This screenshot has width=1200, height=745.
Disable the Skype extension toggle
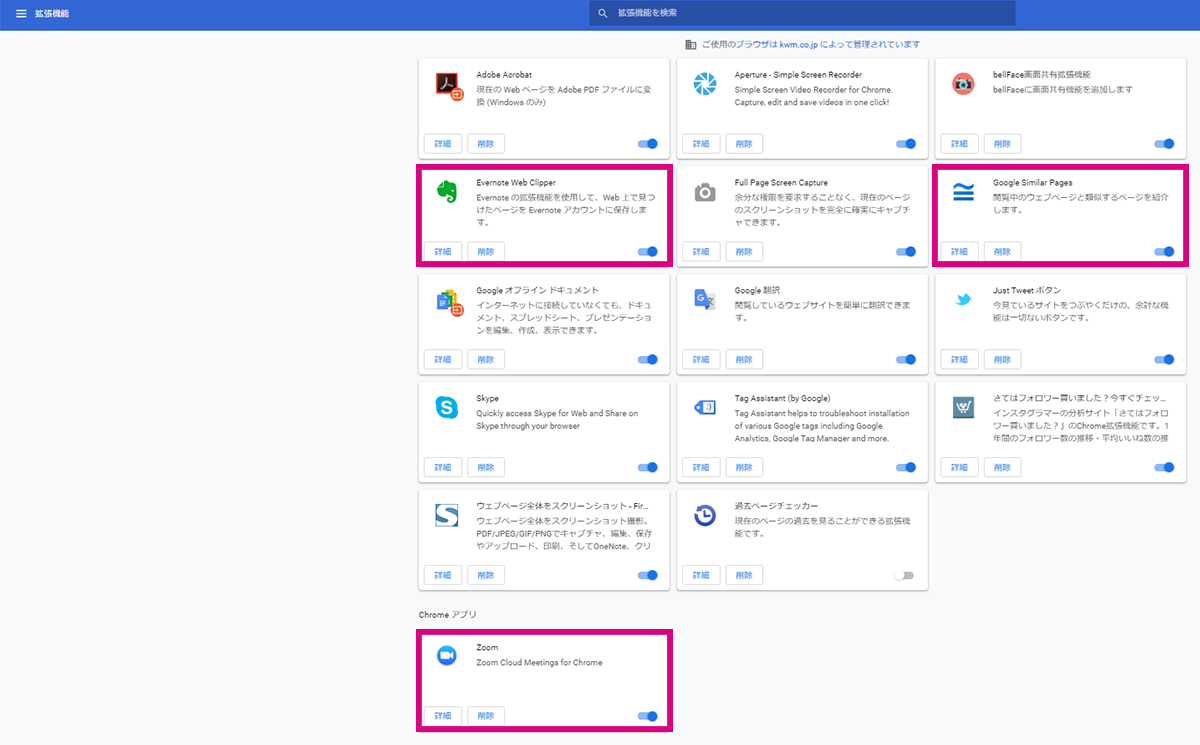[648, 467]
